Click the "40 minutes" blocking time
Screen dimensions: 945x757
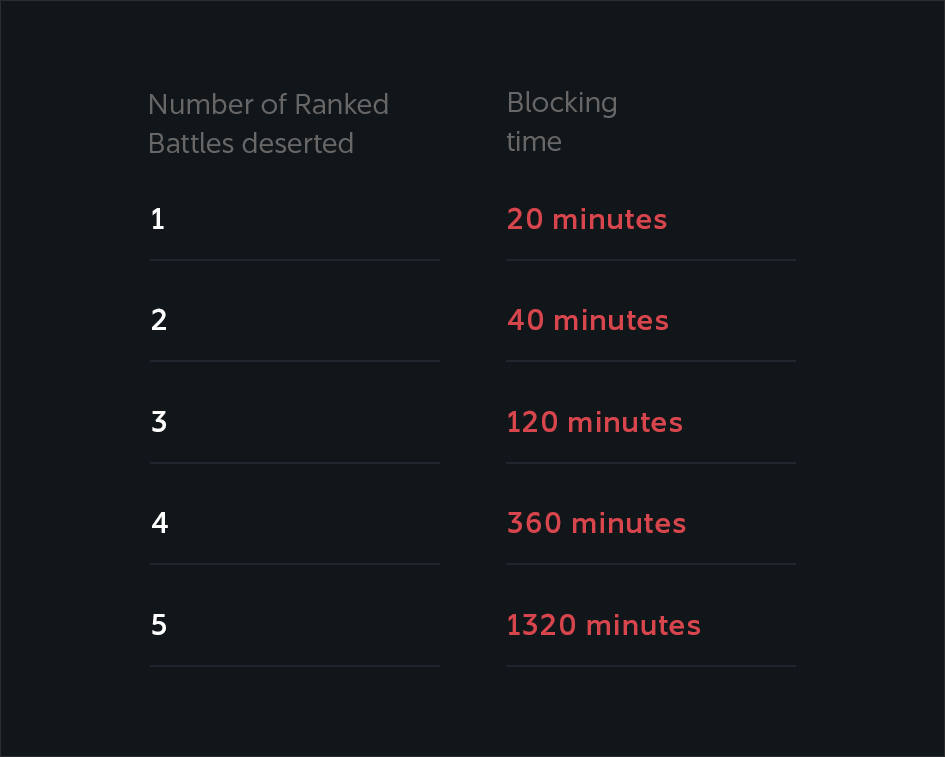(587, 321)
